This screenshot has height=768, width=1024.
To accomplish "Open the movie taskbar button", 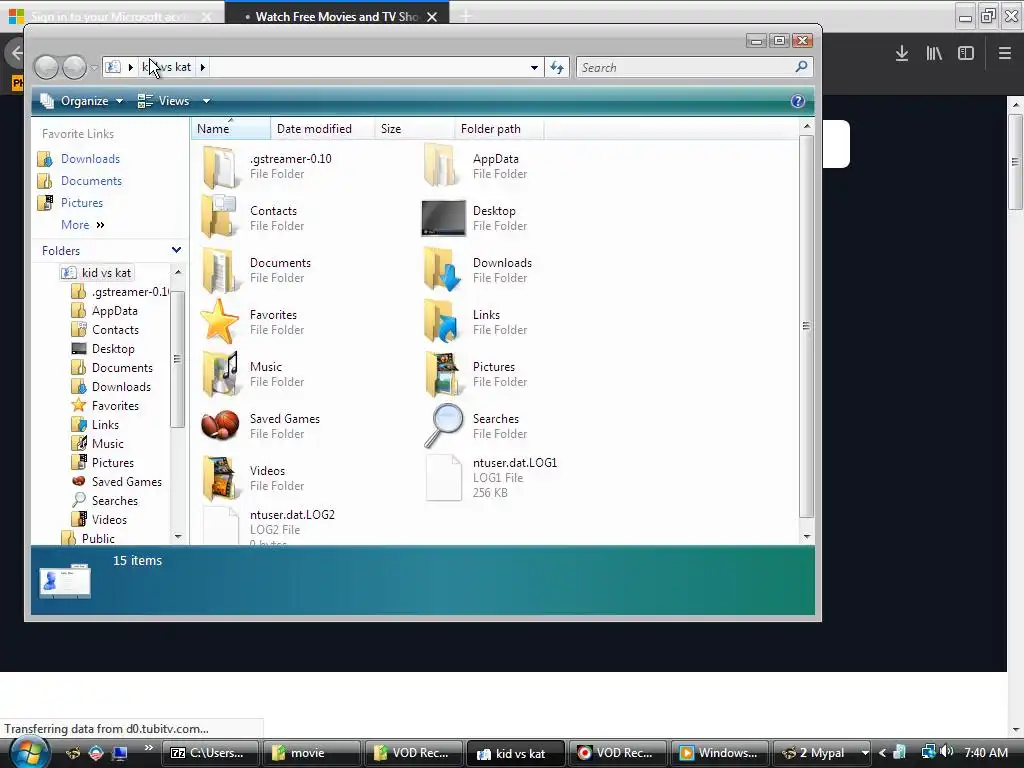I will click(311, 753).
